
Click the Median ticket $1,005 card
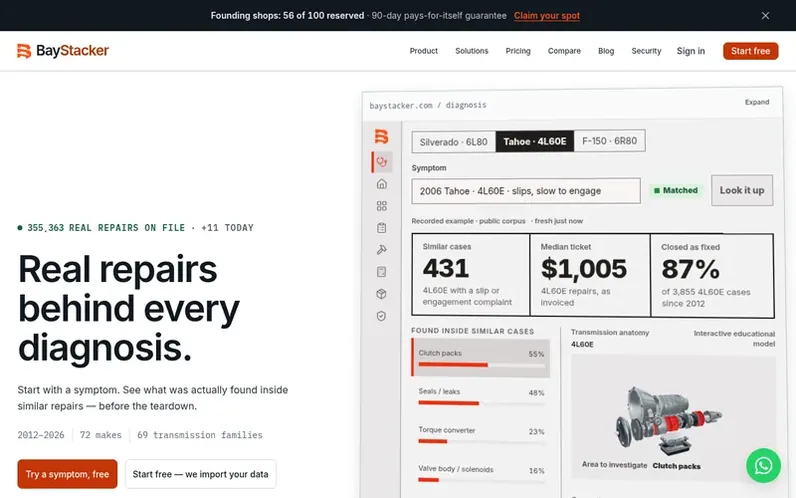click(590, 275)
